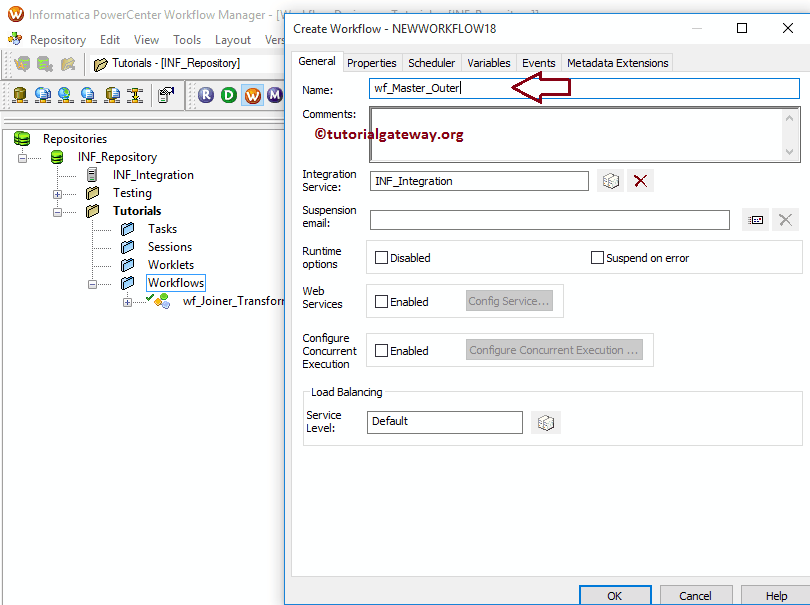This screenshot has height=605, width=810.
Task: Collapse the INF_Repository tree node
Action: point(22,158)
